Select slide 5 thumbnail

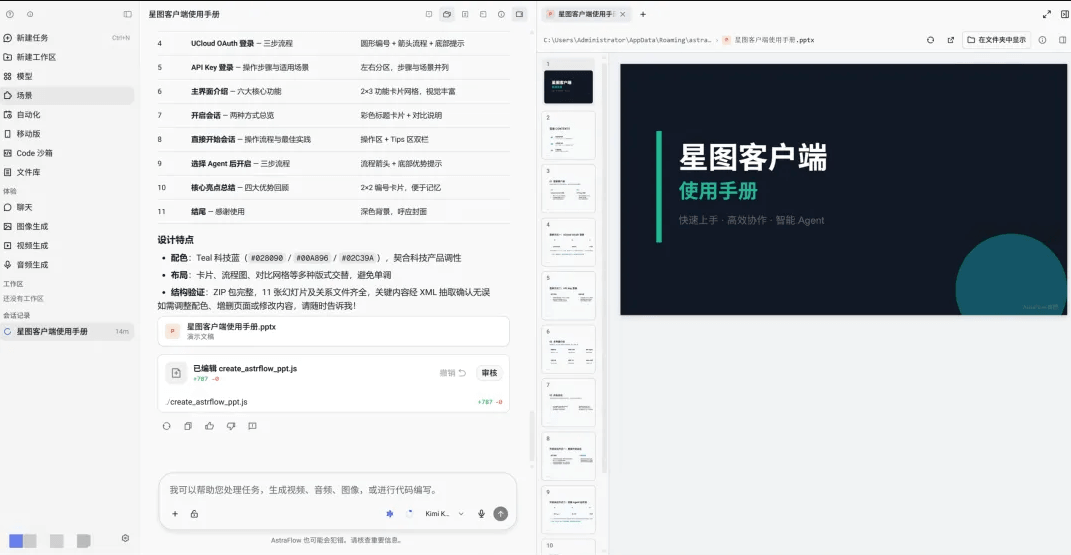coord(568,296)
